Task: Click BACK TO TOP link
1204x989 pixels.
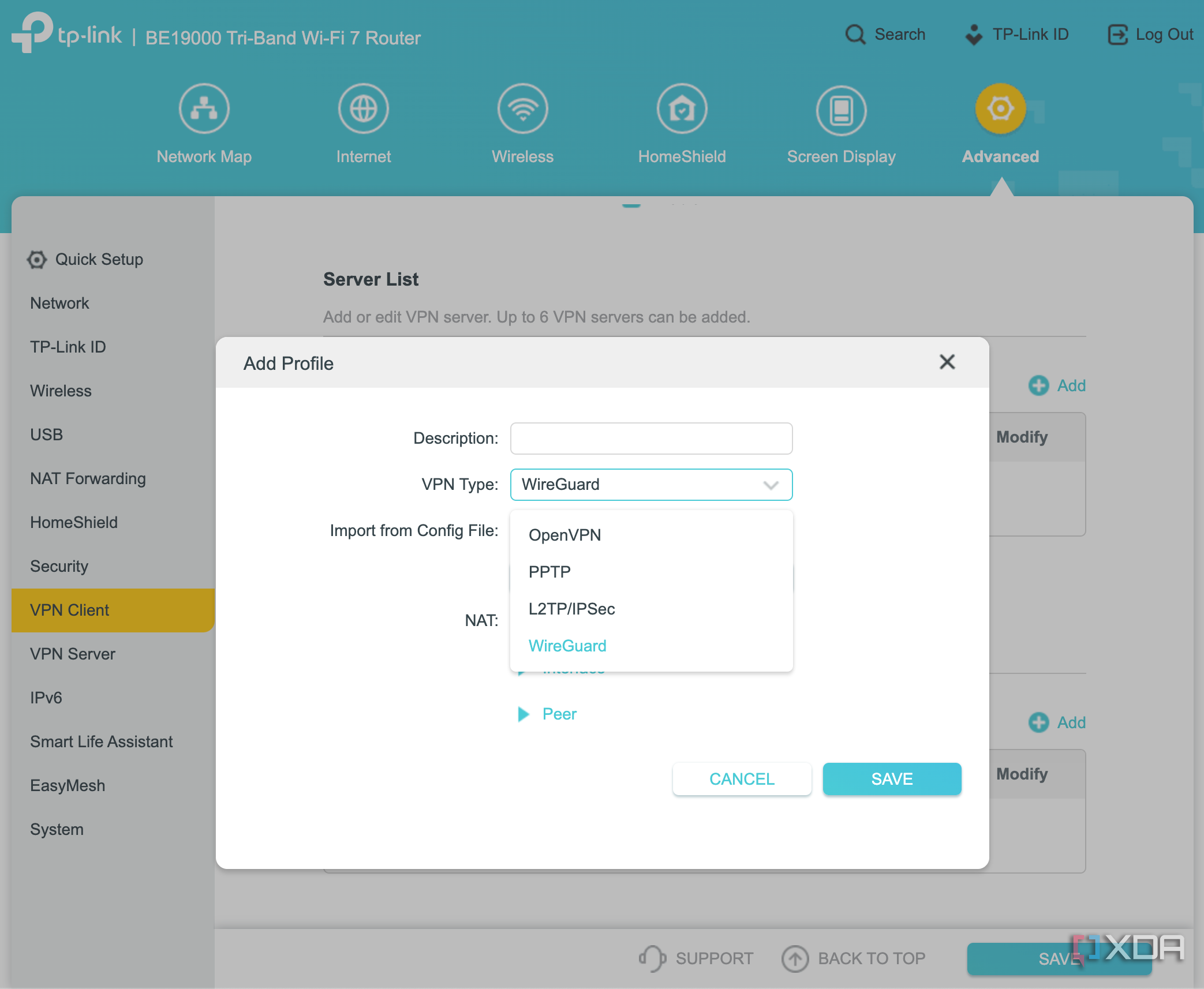Action: pyautogui.click(x=854, y=958)
